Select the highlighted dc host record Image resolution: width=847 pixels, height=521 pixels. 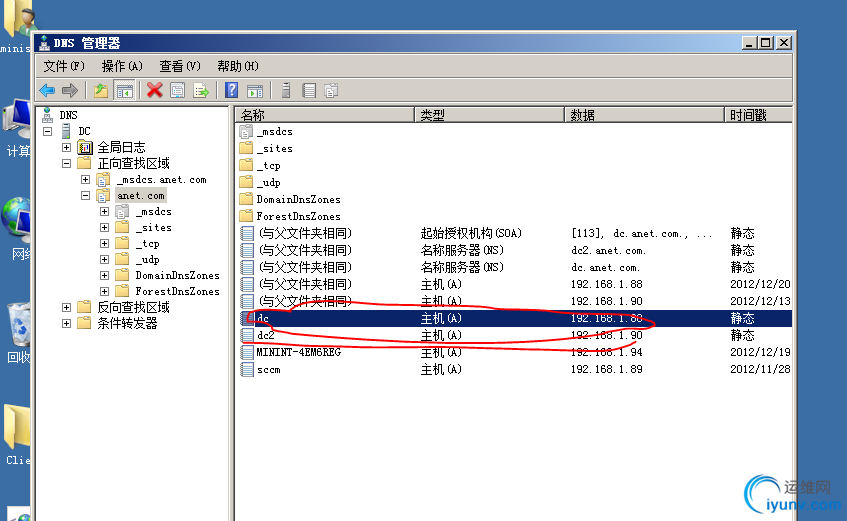tap(515, 318)
